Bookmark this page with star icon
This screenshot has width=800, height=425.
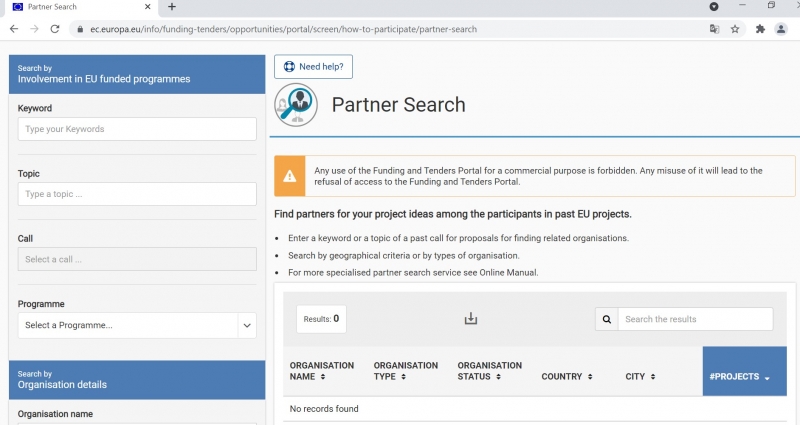click(735, 29)
